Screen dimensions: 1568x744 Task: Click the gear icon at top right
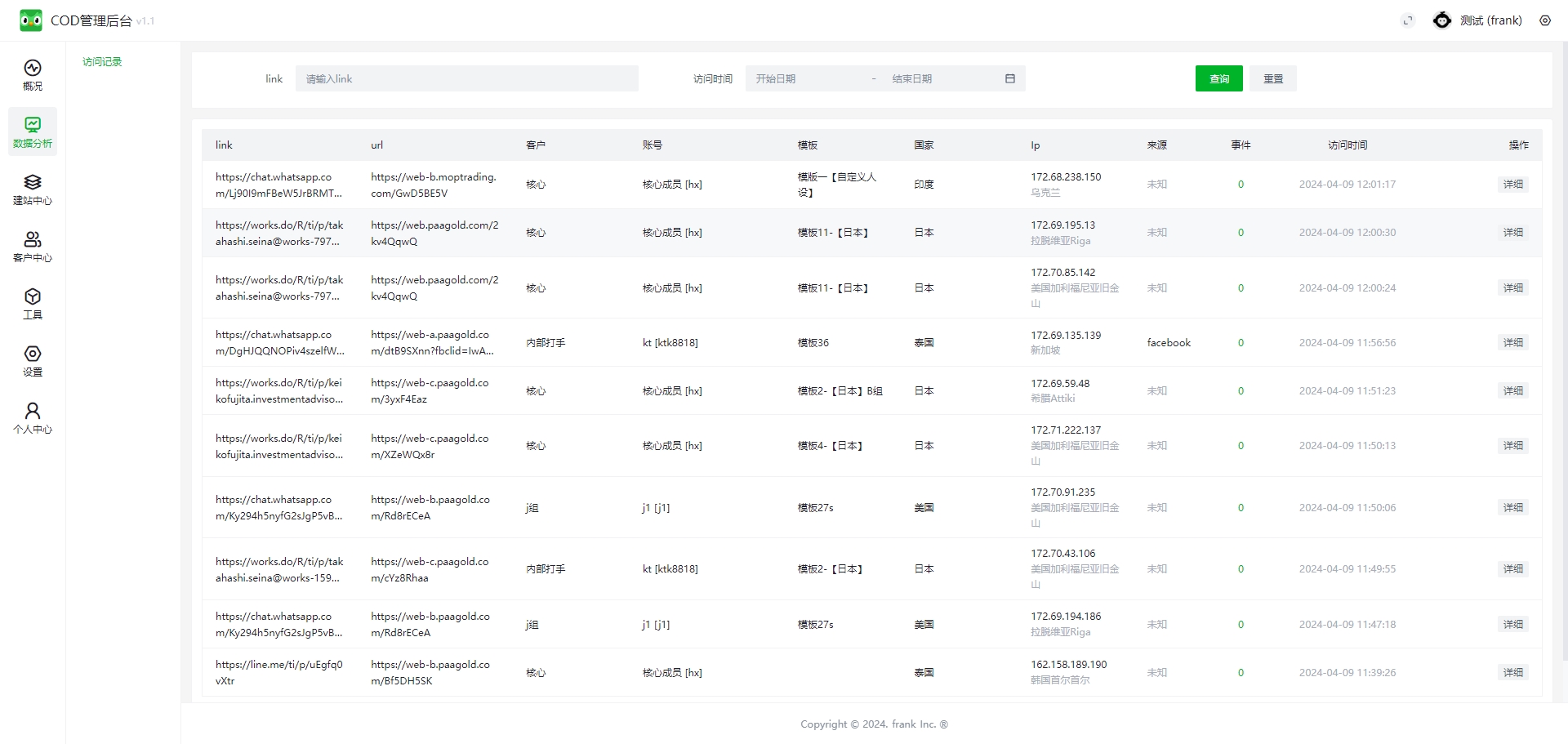tap(1545, 20)
